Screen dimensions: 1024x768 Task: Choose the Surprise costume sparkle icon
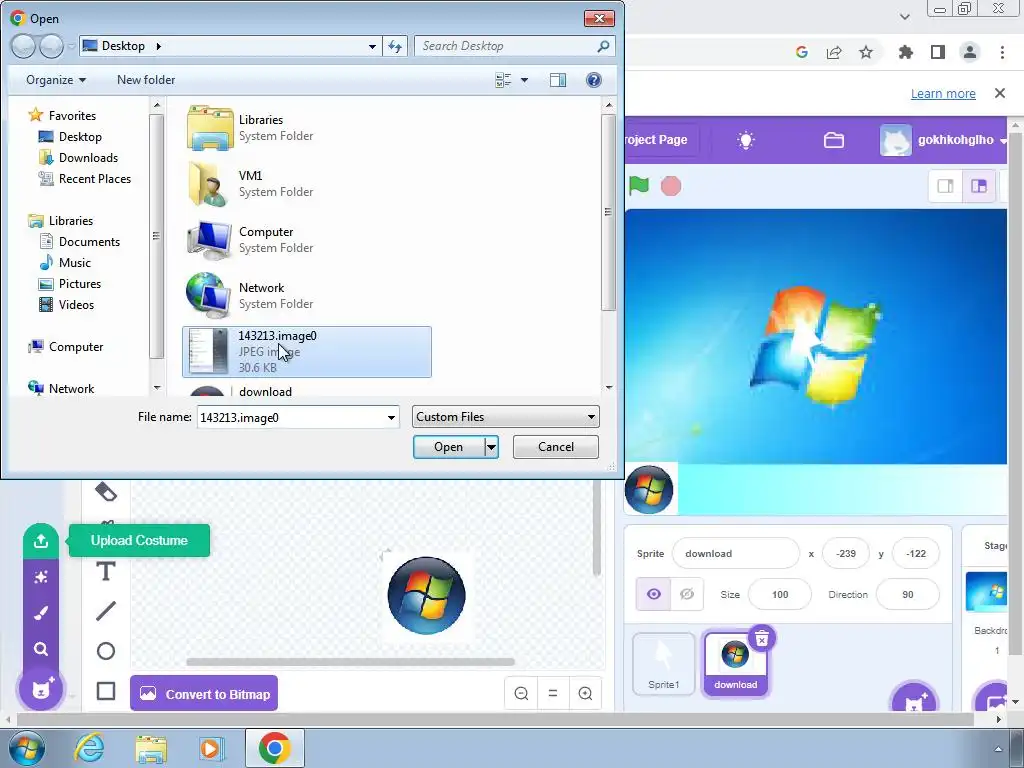click(40, 577)
